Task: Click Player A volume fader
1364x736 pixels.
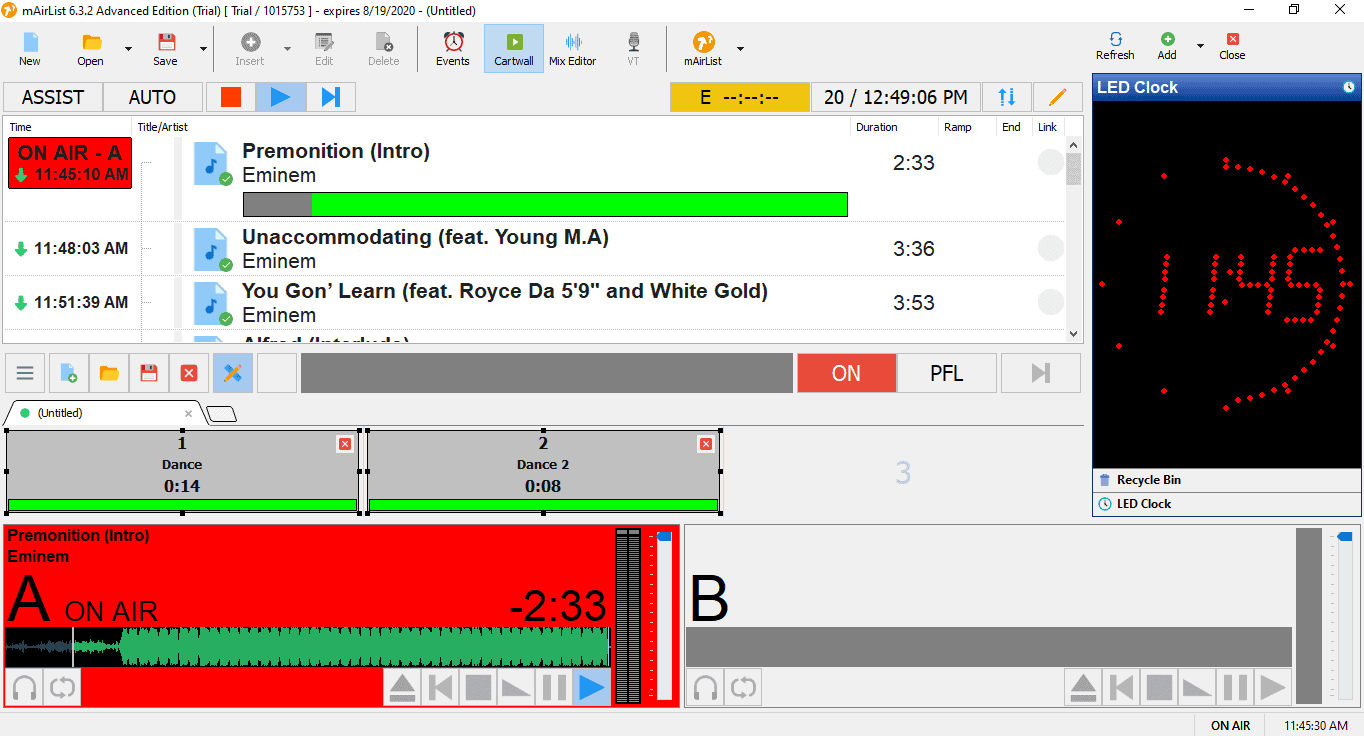Action: click(x=664, y=538)
